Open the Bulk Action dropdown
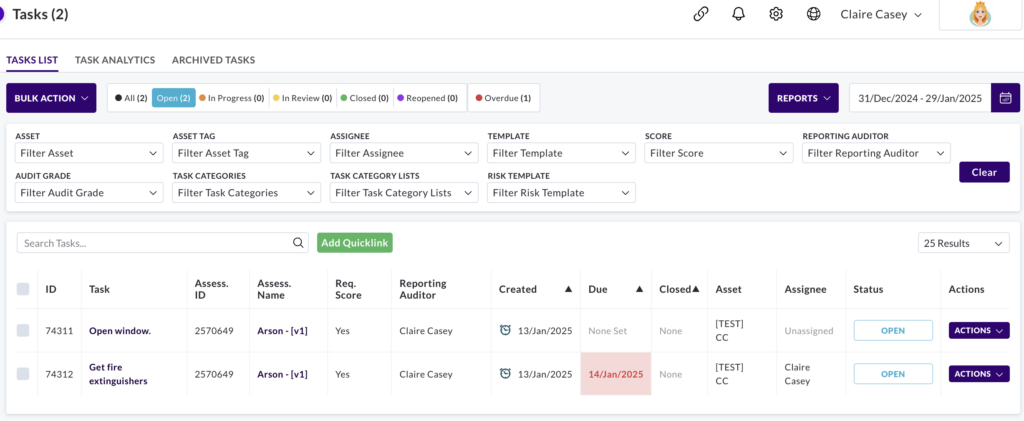 click(x=51, y=98)
